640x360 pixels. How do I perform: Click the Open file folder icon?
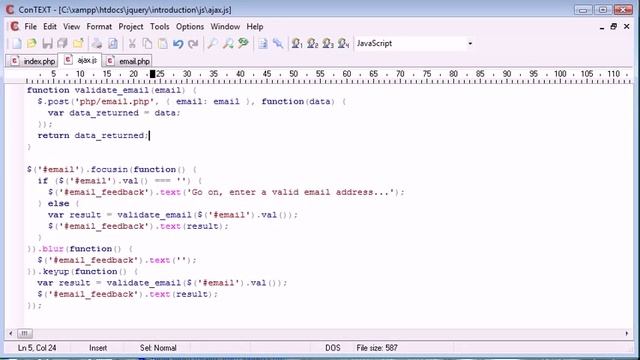[x=31, y=43]
